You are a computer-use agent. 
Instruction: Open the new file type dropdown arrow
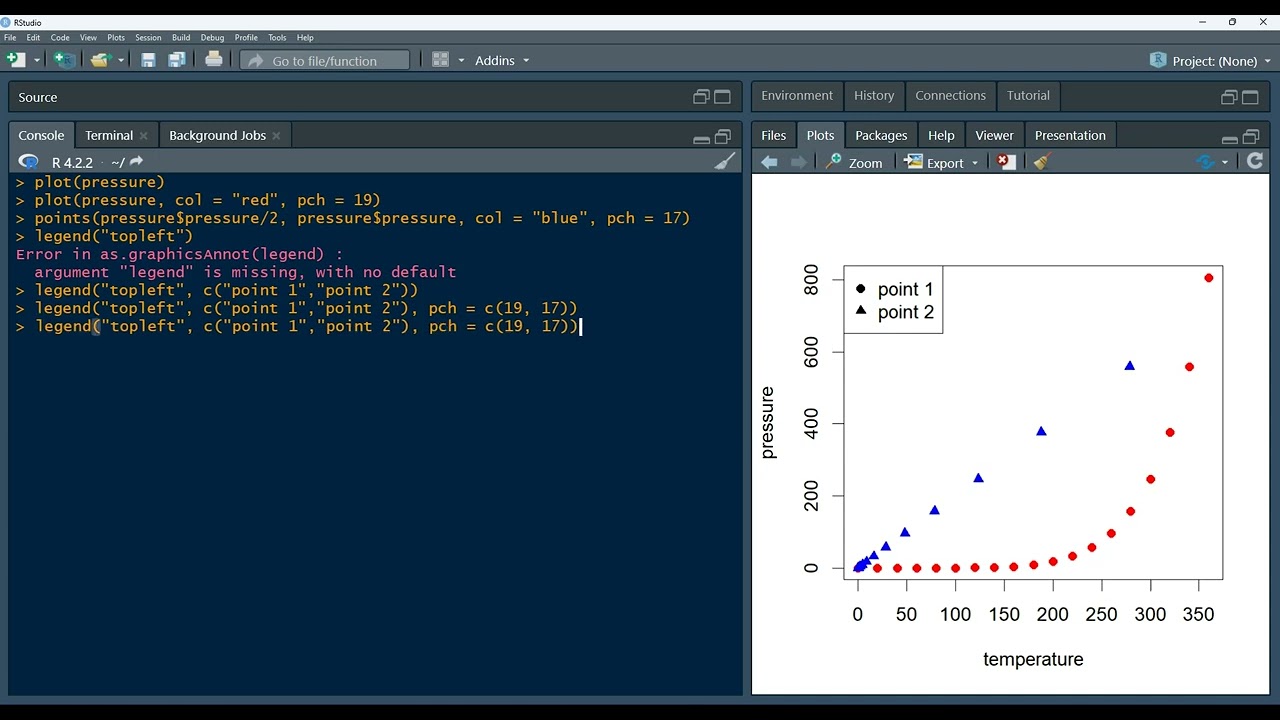[x=37, y=61]
